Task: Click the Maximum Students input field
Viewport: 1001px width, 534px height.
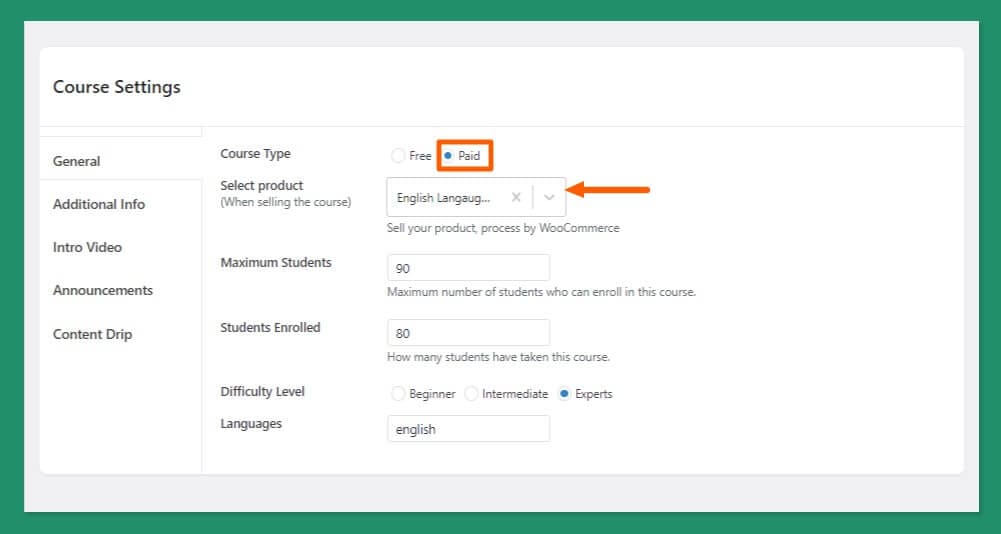Action: point(468,268)
